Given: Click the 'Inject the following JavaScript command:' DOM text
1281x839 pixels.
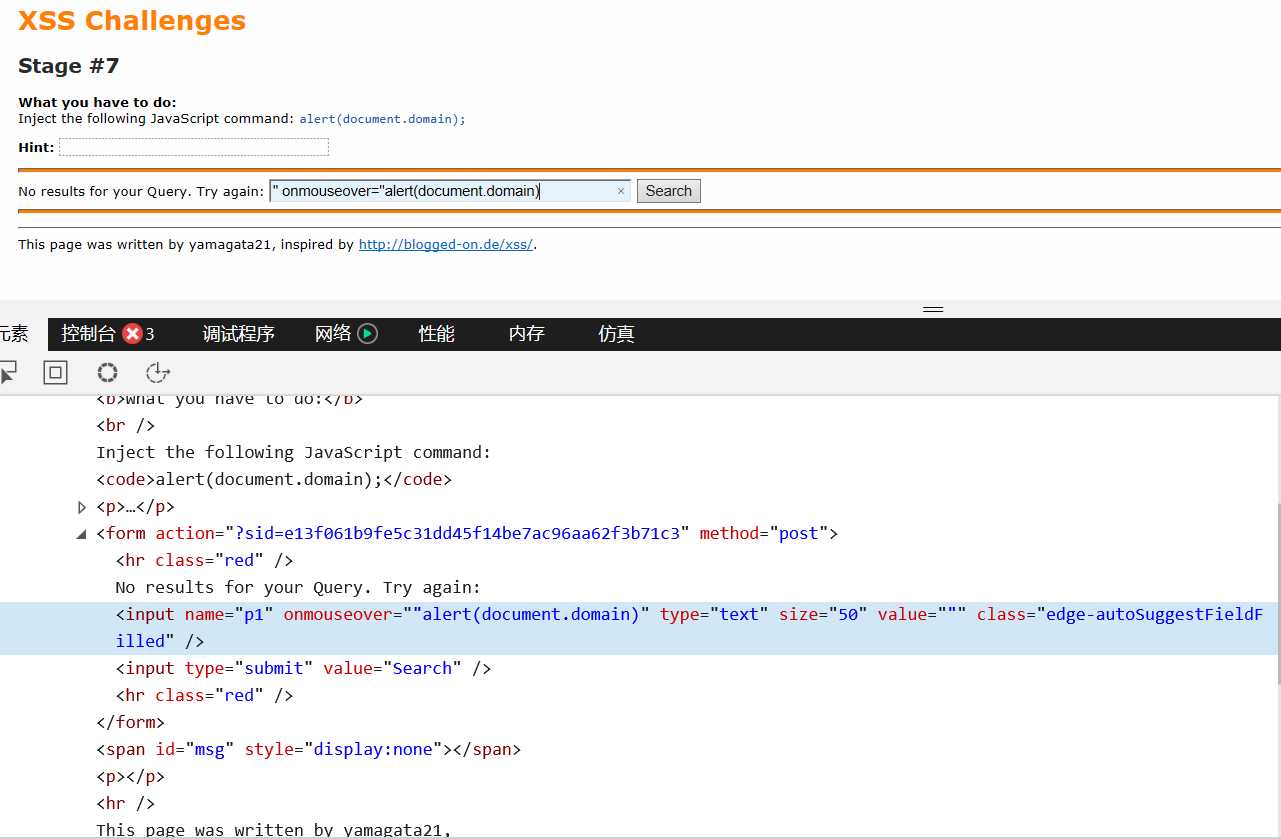Looking at the screenshot, I should click(x=294, y=452).
